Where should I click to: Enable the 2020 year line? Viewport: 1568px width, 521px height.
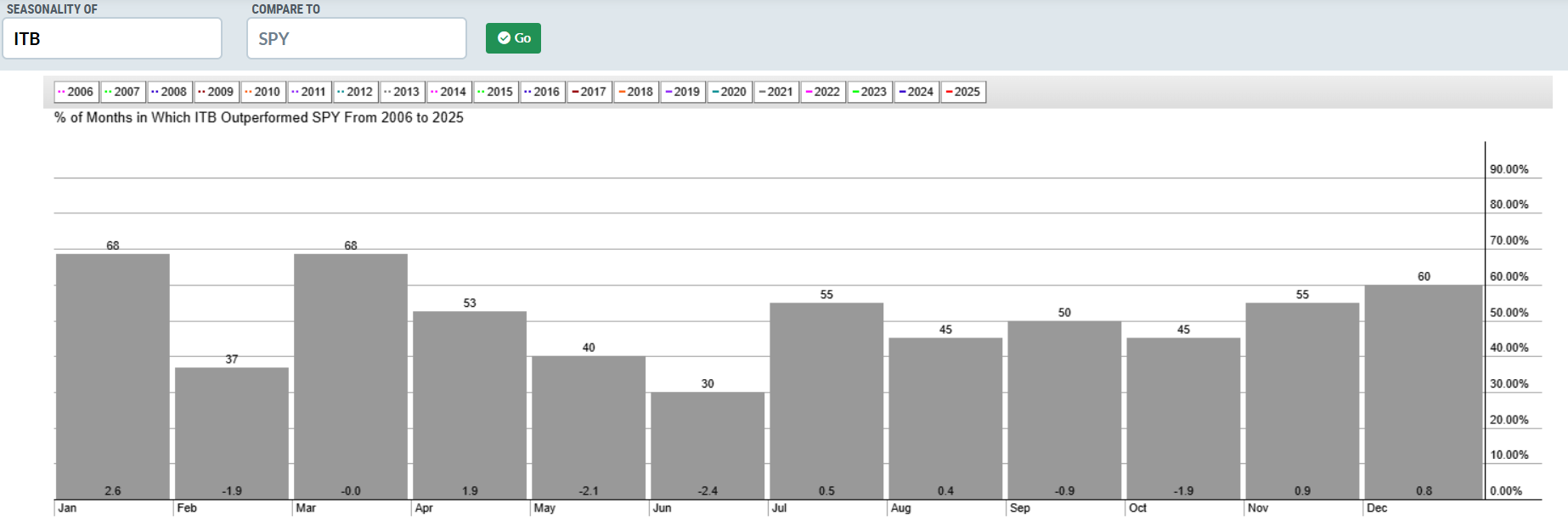tap(729, 92)
